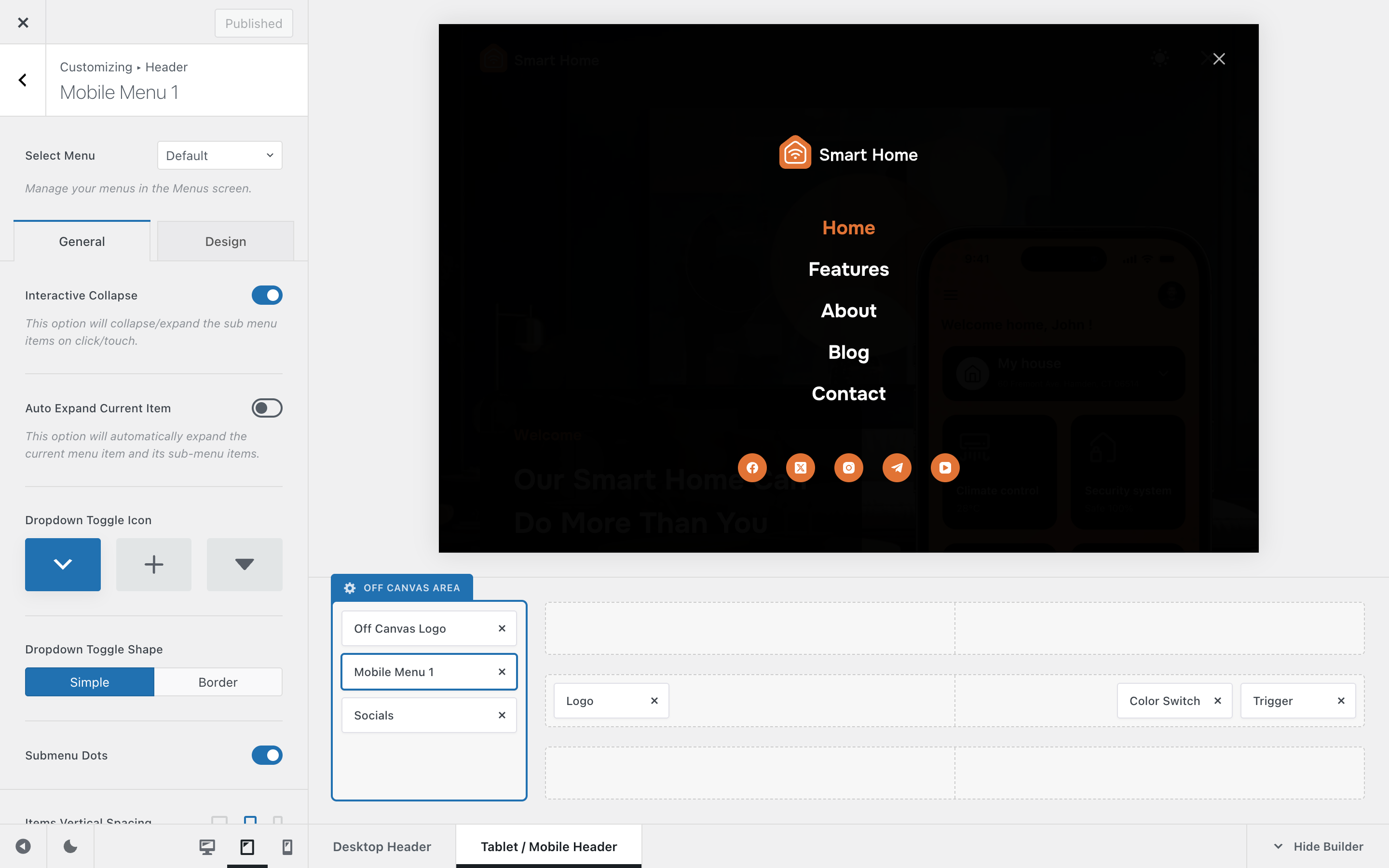Switch to desktop preview device icon
This screenshot has height=868, width=1389.
tap(207, 847)
